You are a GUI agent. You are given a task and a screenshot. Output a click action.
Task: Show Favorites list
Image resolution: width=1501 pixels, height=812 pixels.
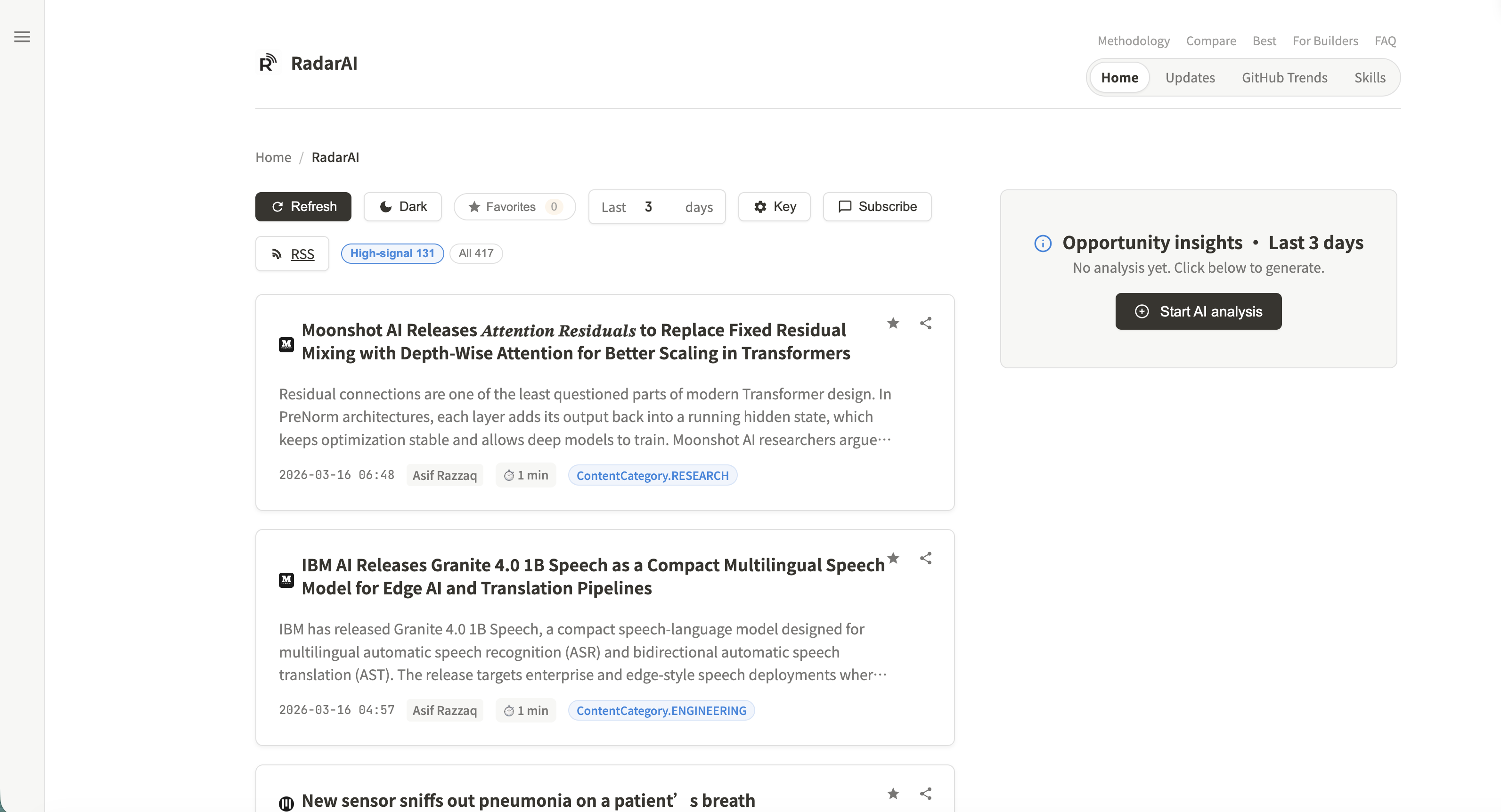tap(514, 207)
